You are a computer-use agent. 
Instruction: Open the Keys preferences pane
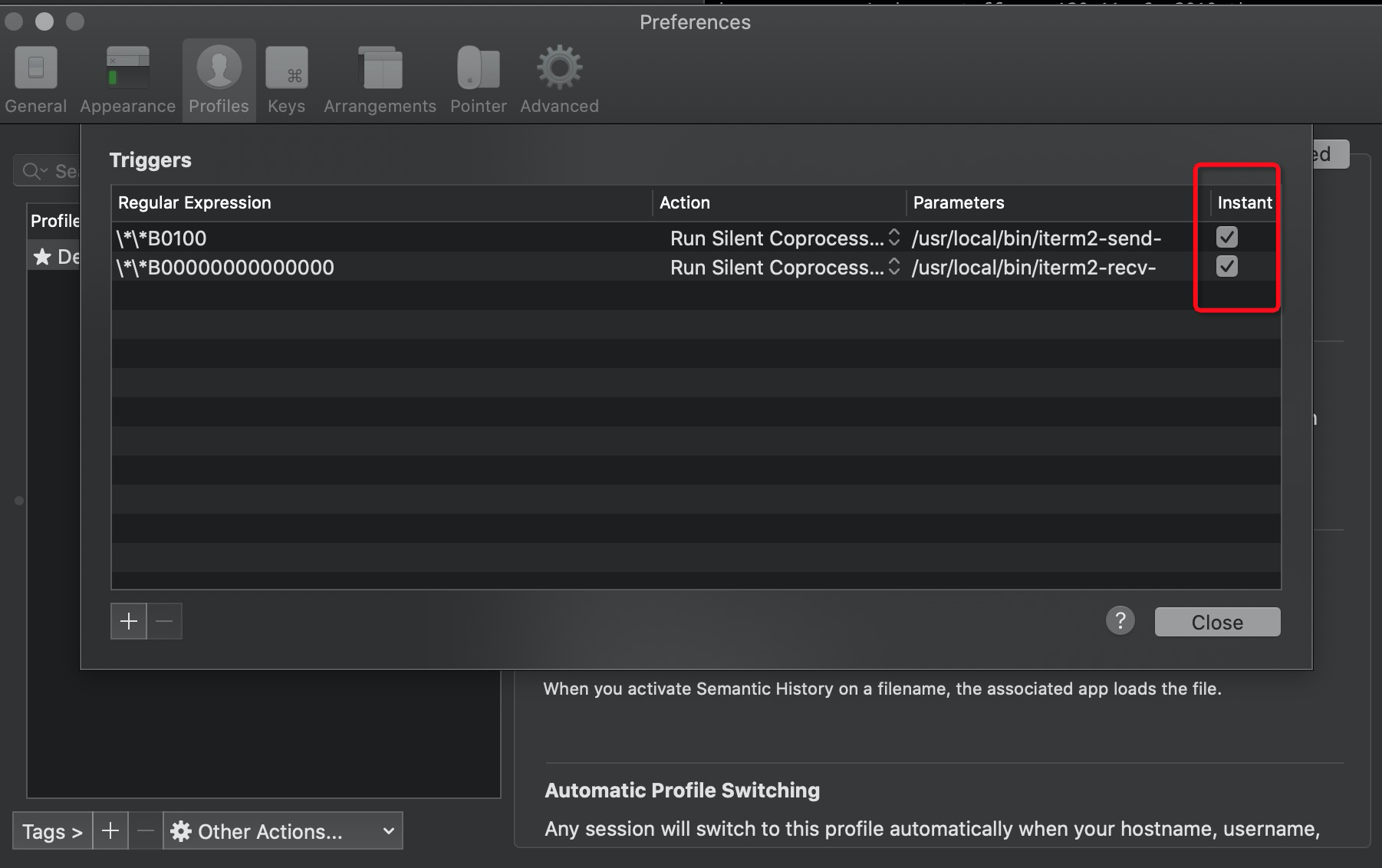pyautogui.click(x=286, y=81)
